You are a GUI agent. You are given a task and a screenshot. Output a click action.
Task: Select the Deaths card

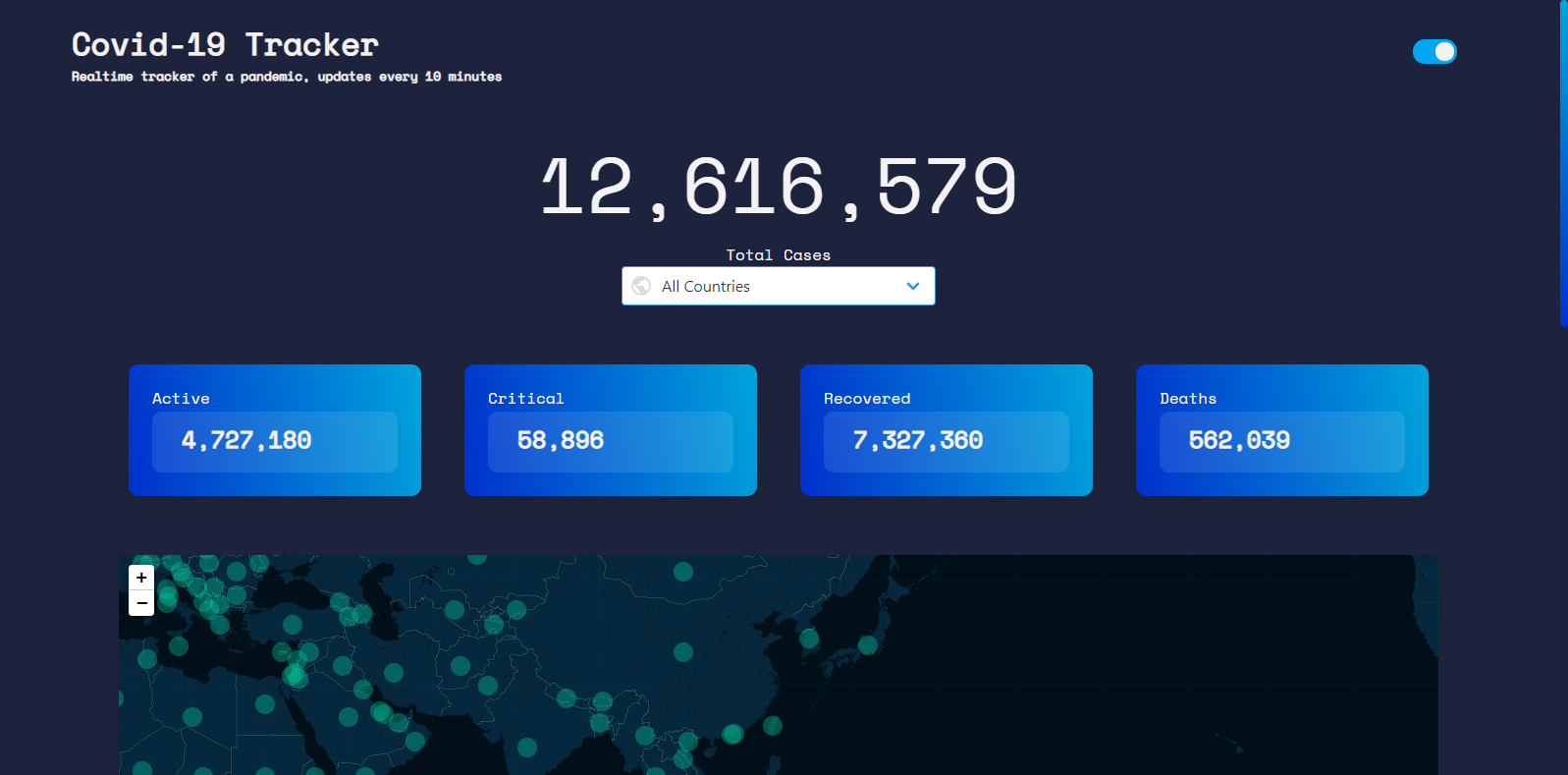point(1282,430)
